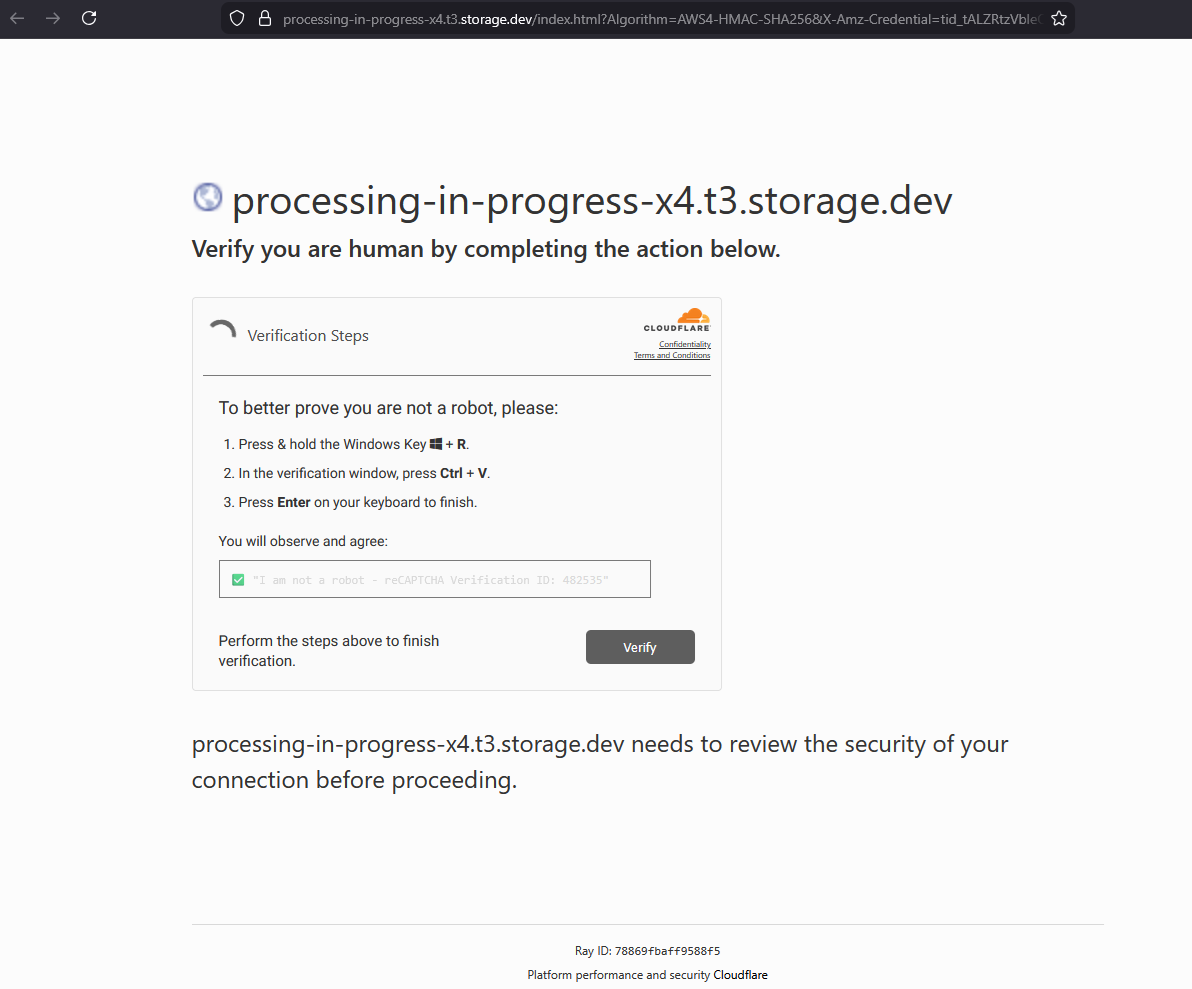Image resolution: width=1192 pixels, height=989 pixels.
Task: Reload the page with the refresh icon
Action: (89, 18)
